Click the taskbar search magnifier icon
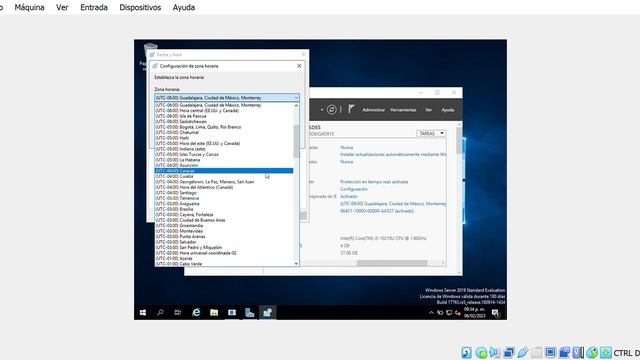The width and height of the screenshot is (640, 360). click(160, 313)
